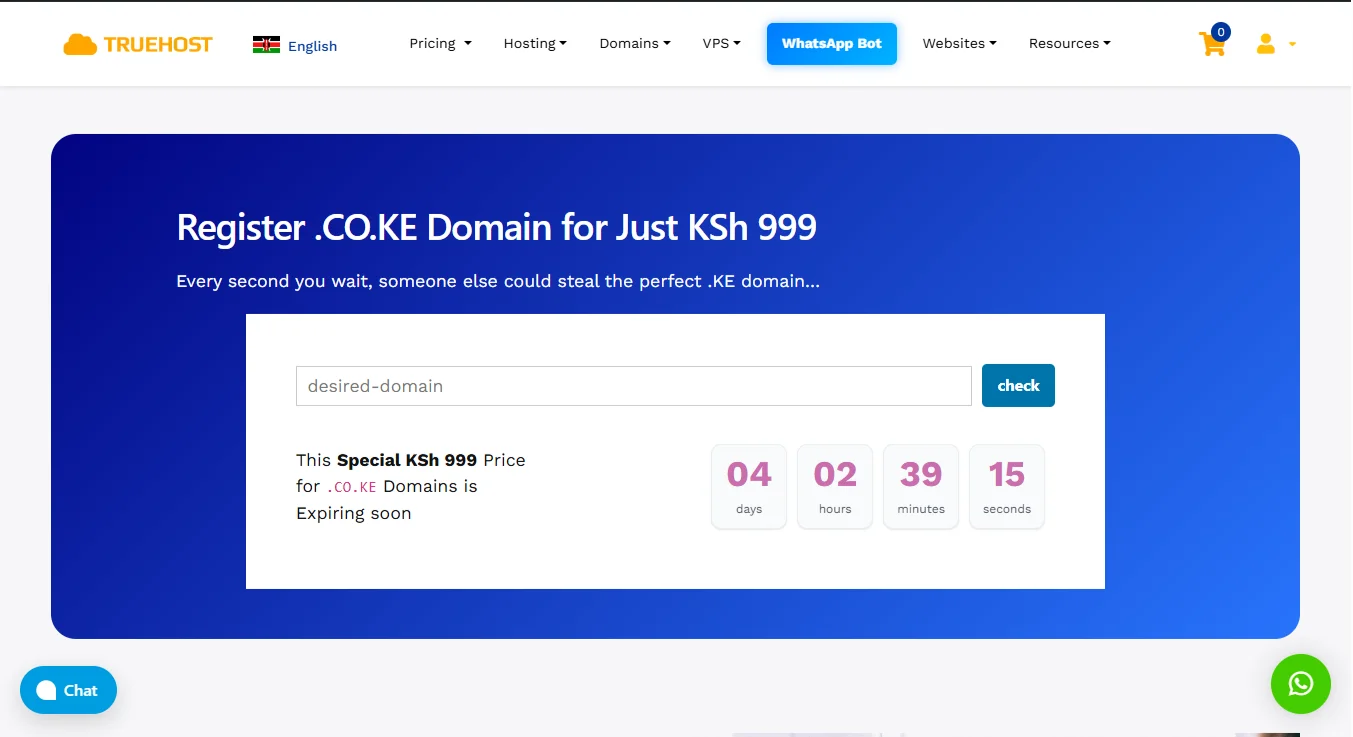Expand the Domains menu
Viewport: 1353px width, 737px height.
[635, 43]
